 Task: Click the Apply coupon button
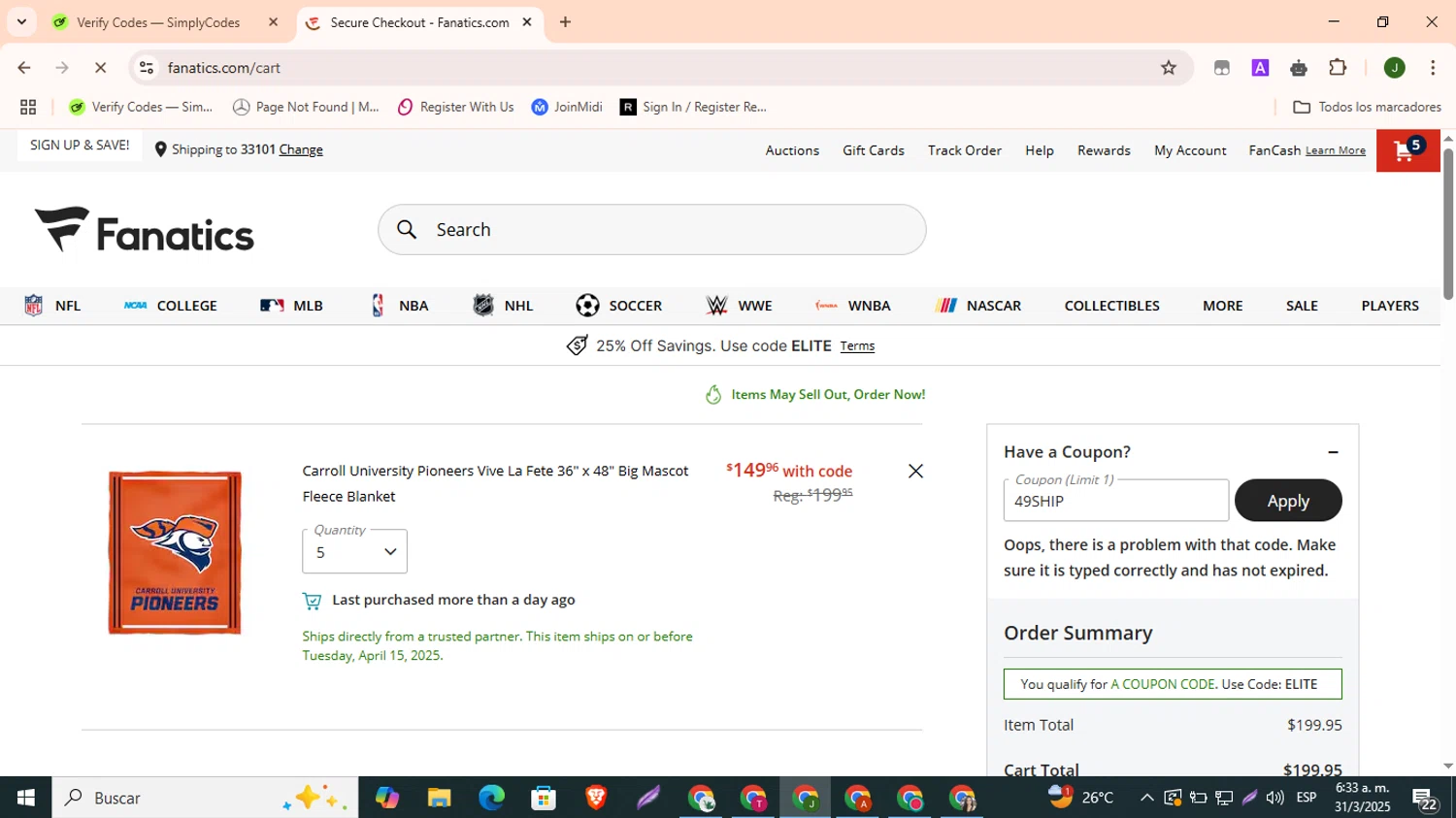pos(1288,501)
